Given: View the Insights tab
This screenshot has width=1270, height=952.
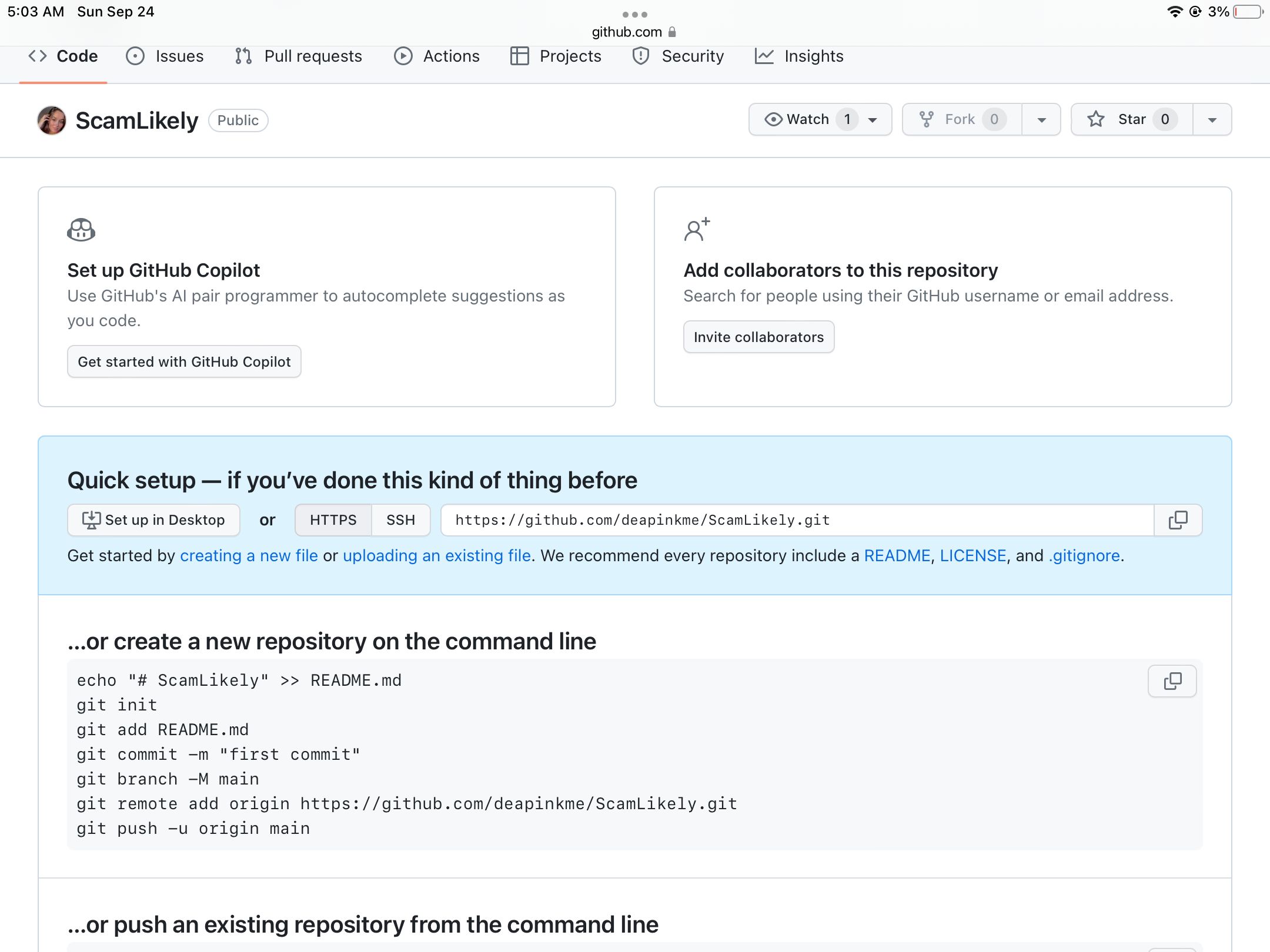Looking at the screenshot, I should click(x=800, y=56).
